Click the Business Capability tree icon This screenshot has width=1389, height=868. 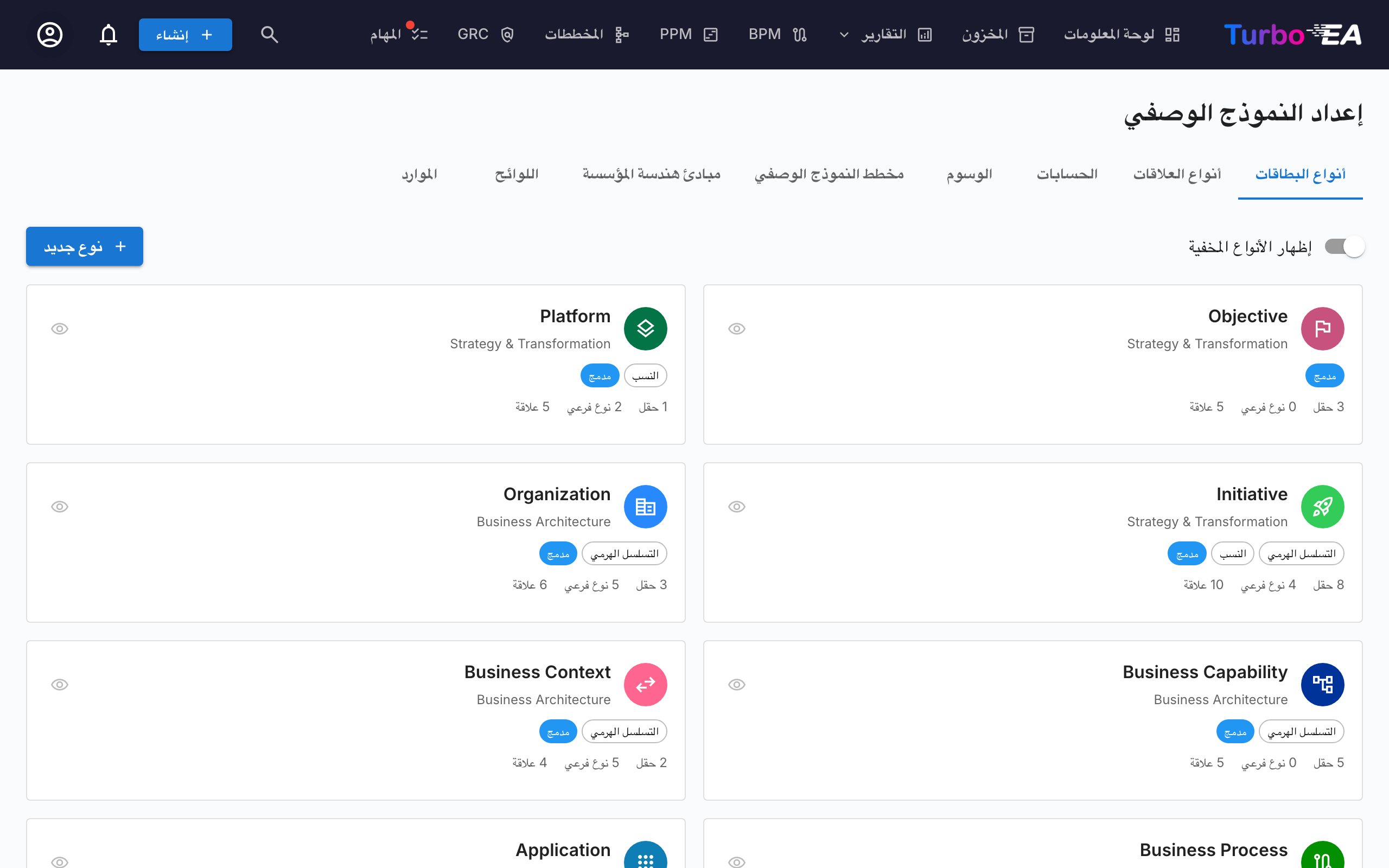click(x=1322, y=684)
